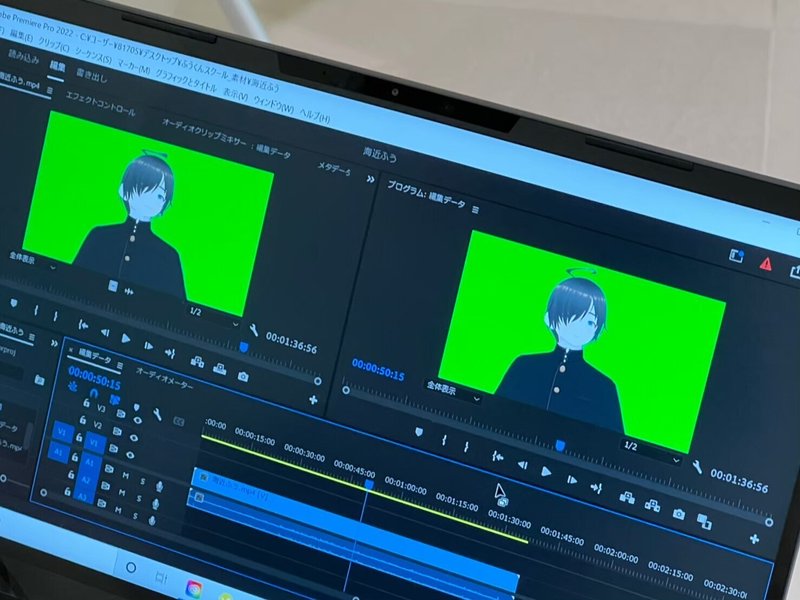Hide track V2 with eye toggle
Viewport: 800px width, 600px height.
tap(133, 438)
